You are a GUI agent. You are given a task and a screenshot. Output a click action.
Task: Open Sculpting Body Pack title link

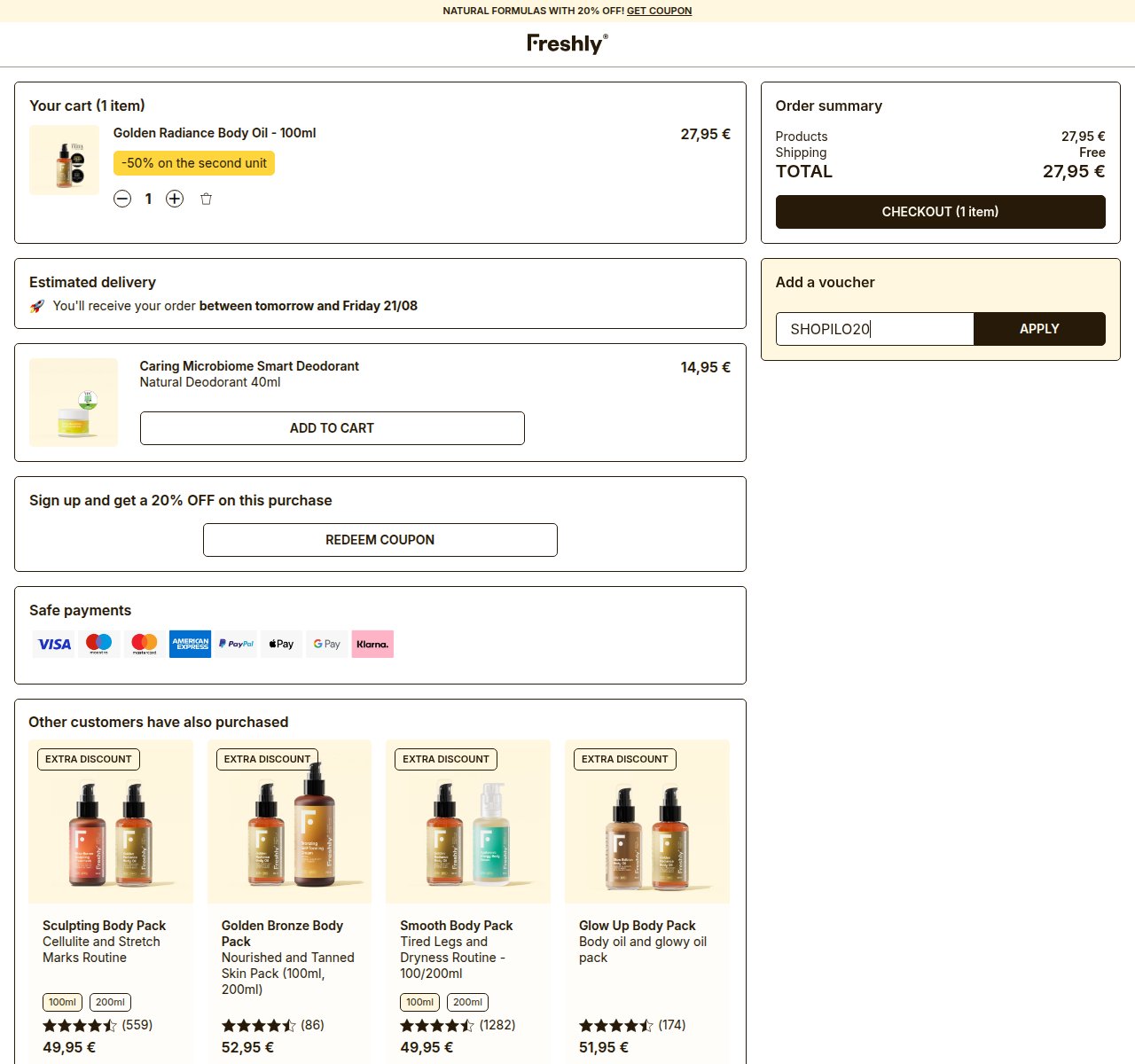[105, 926]
